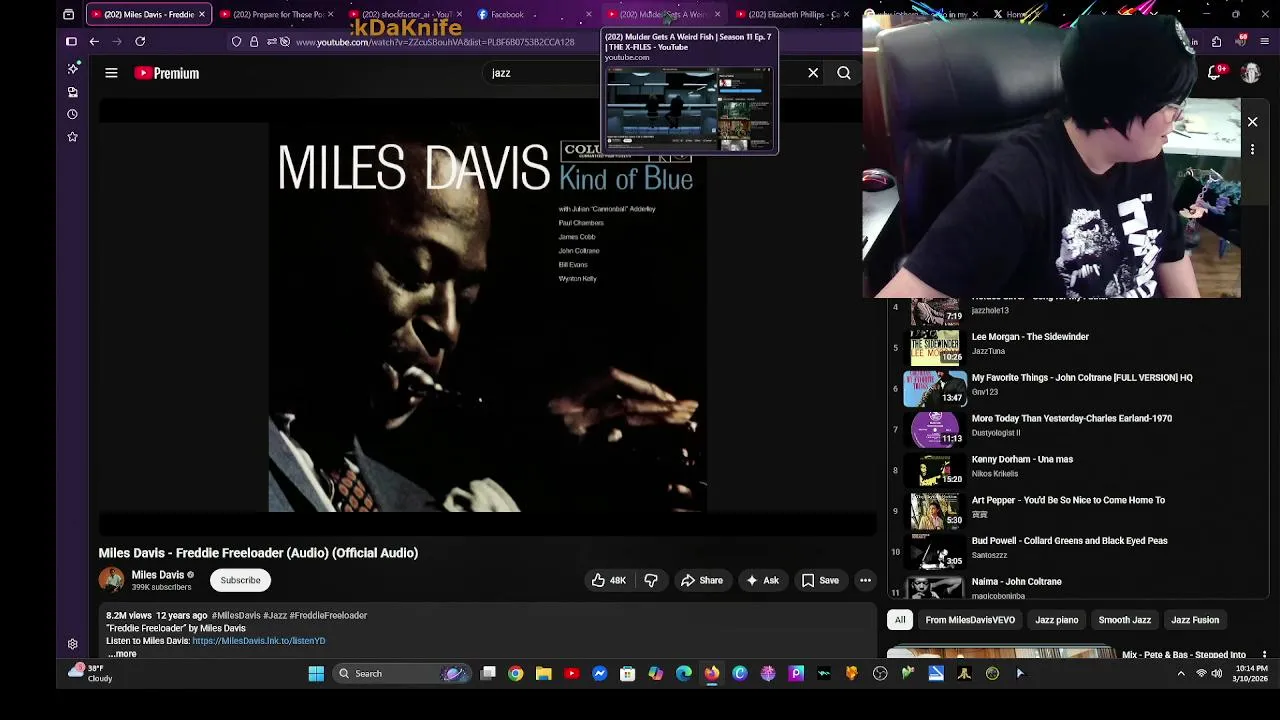The image size is (1280, 720).
Task: Go back in browser history
Action: tap(94, 42)
